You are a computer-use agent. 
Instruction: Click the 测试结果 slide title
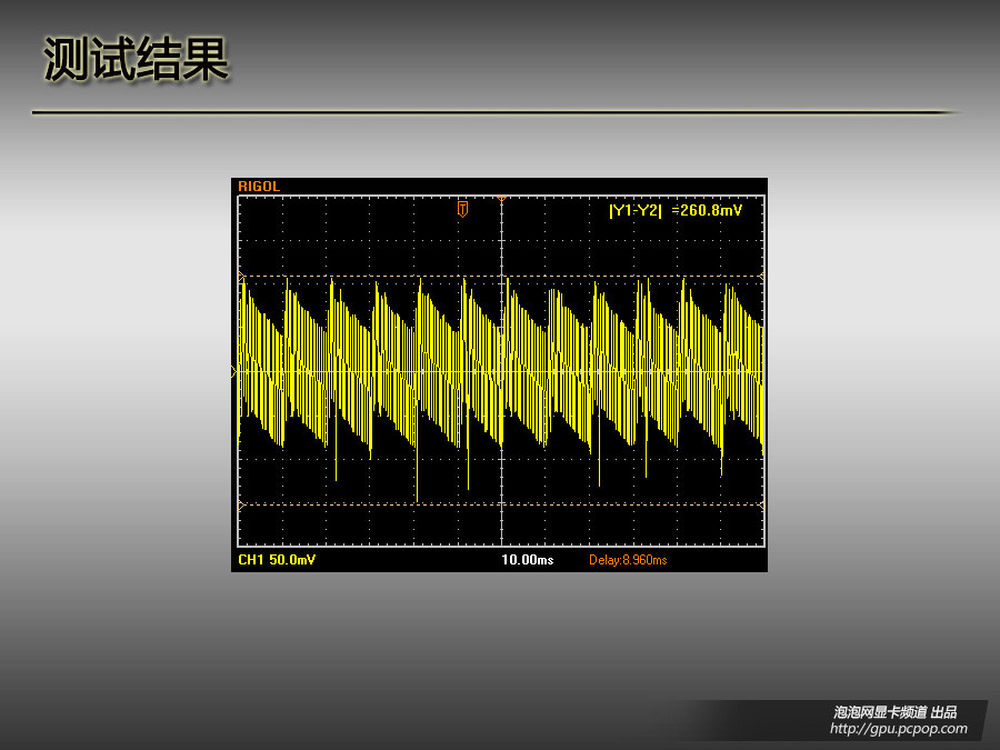pyautogui.click(x=136, y=59)
